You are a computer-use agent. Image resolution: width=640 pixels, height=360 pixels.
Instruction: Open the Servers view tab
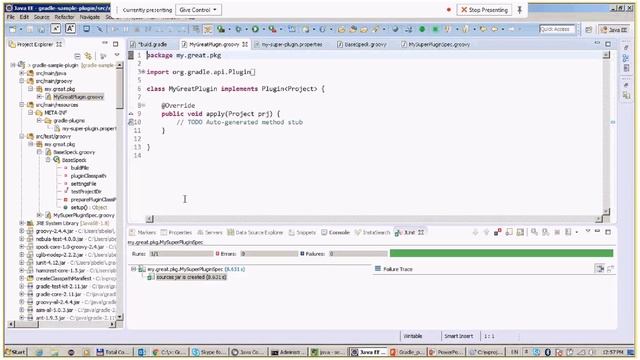click(210, 232)
